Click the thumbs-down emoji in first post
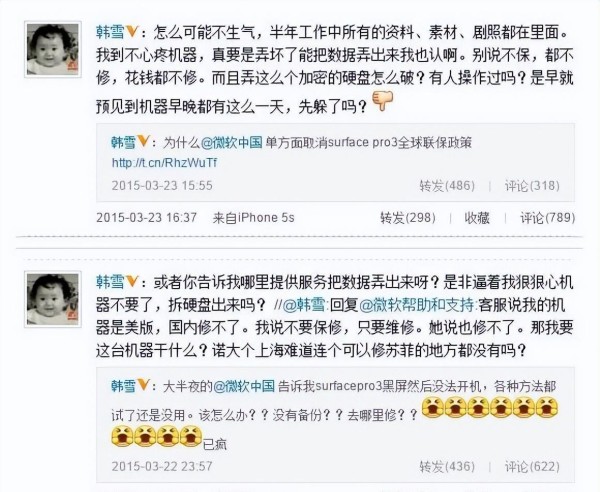600x492 pixels. coord(383,101)
